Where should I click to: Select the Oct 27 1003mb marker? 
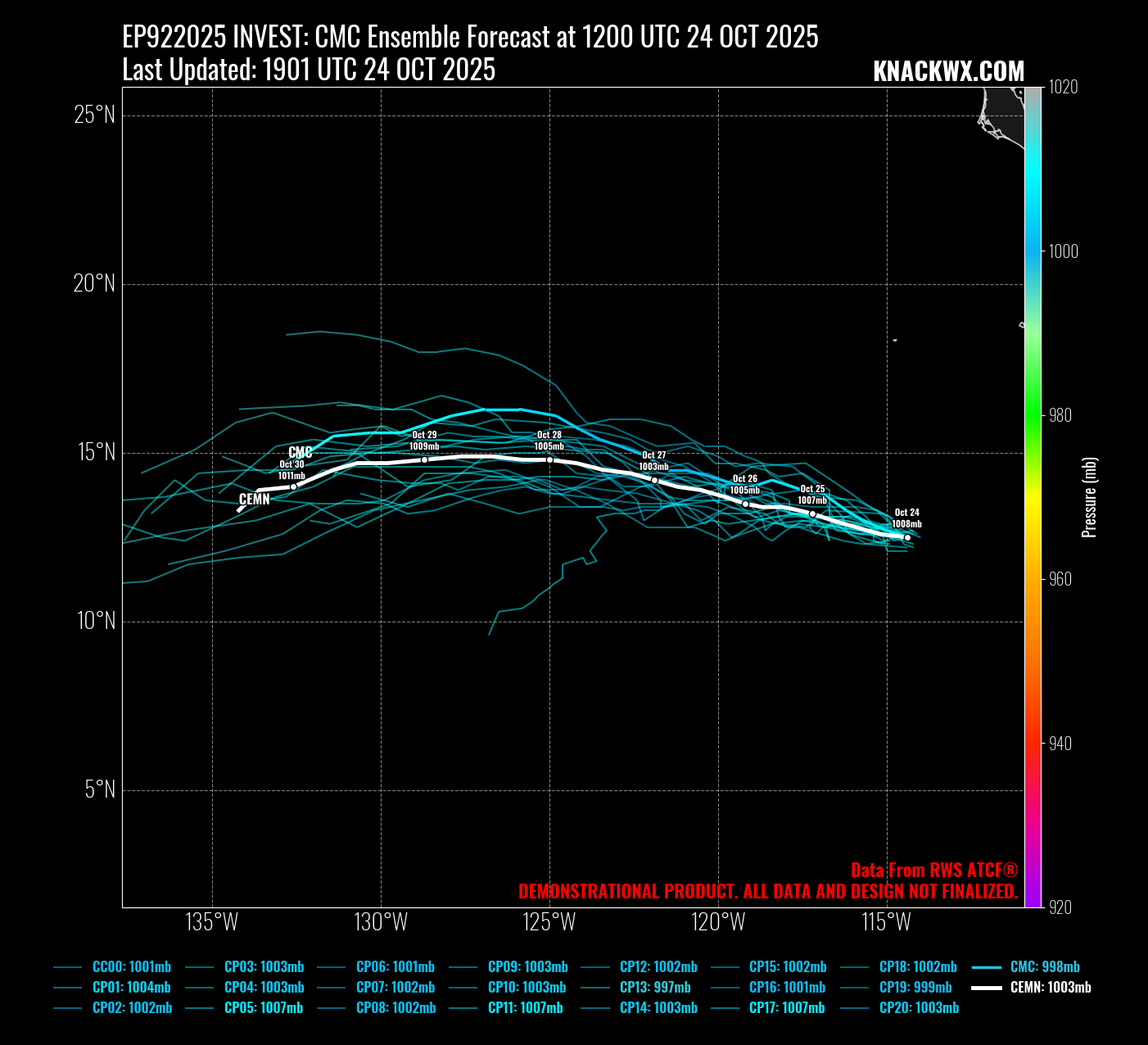[654, 480]
